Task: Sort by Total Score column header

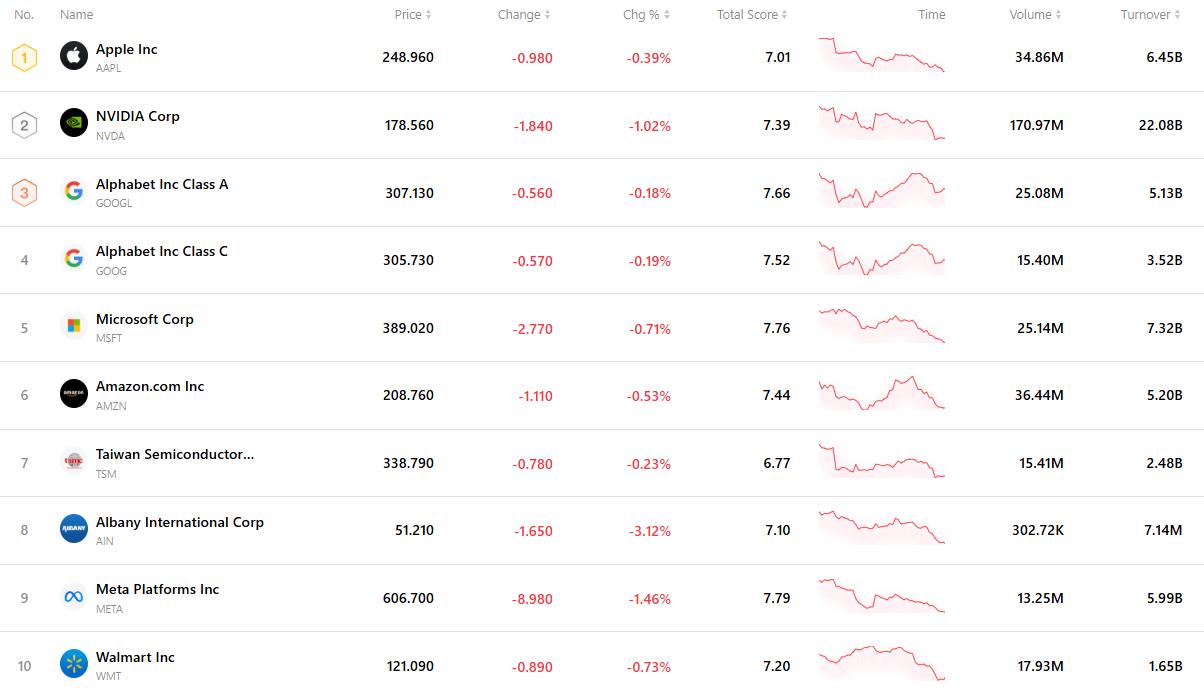Action: coord(752,15)
